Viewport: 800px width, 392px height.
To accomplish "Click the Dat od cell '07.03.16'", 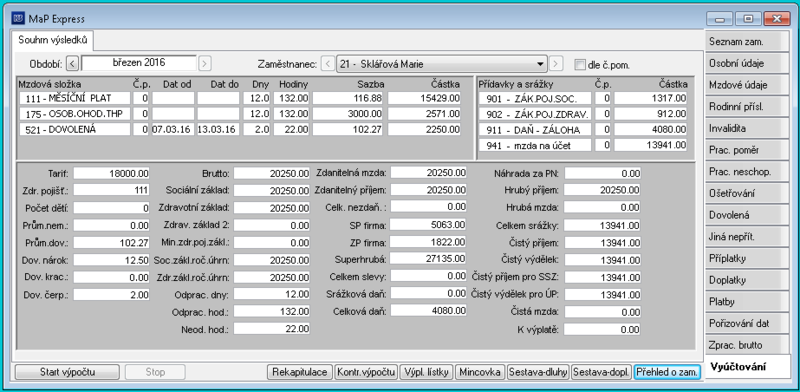I will click(x=172, y=129).
